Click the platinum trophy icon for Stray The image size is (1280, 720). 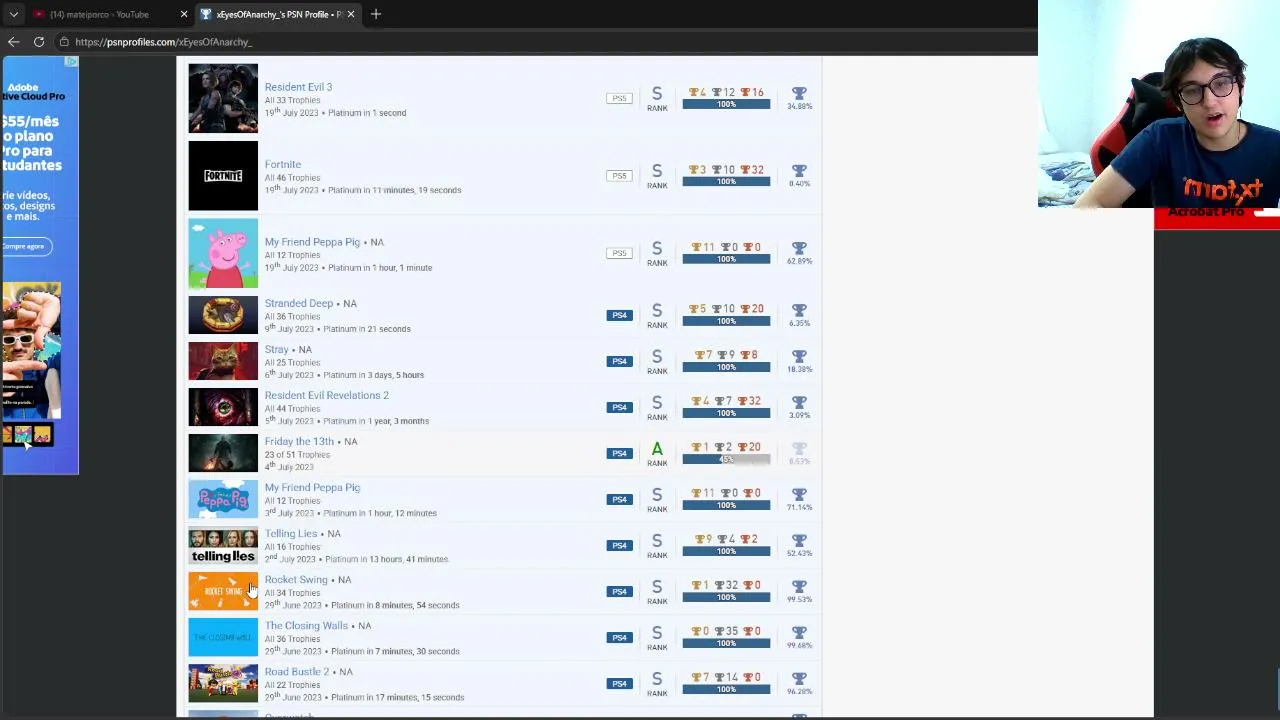799,356
